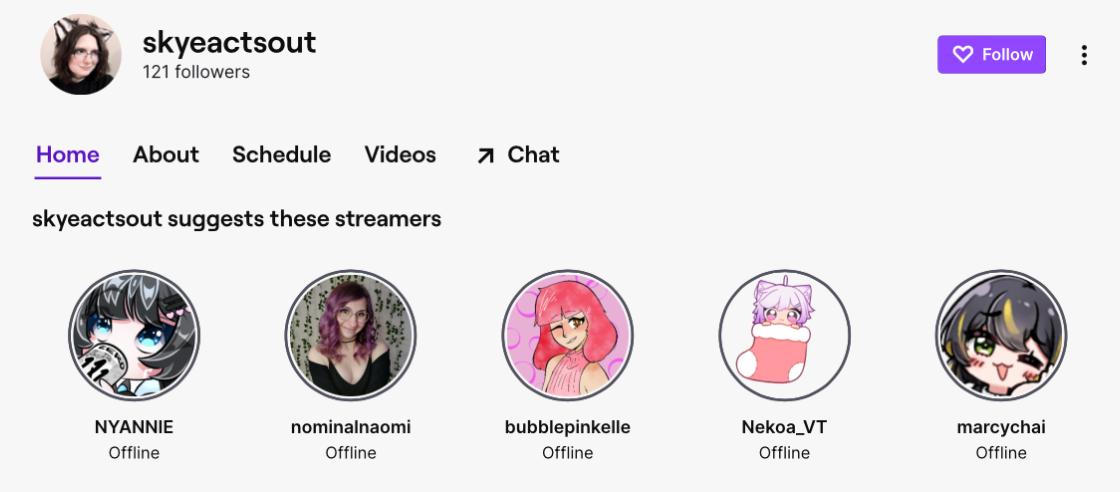
Task: Click the NYANNIE streamer name
Action: [134, 427]
